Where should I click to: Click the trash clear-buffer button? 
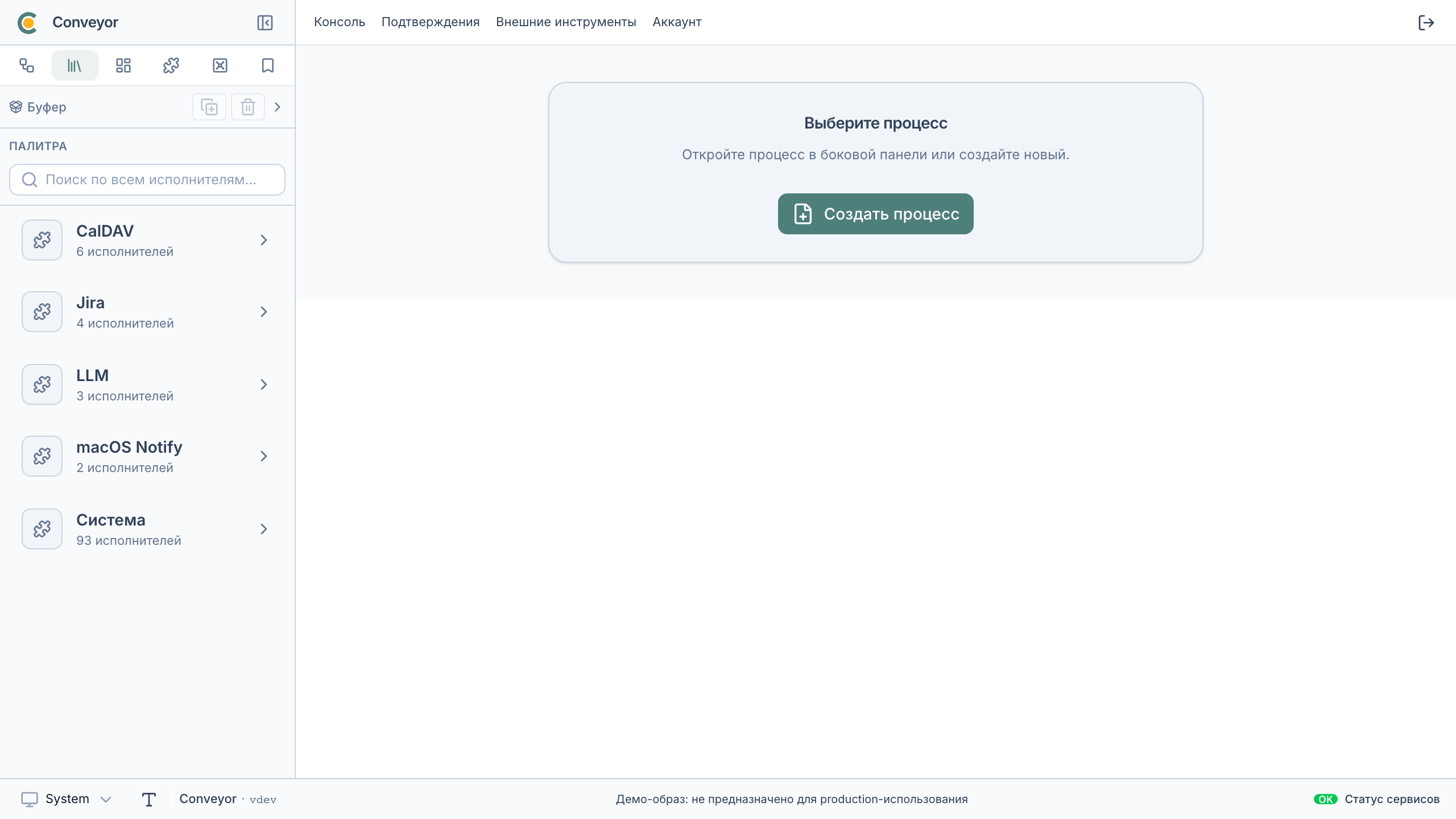[x=248, y=107]
